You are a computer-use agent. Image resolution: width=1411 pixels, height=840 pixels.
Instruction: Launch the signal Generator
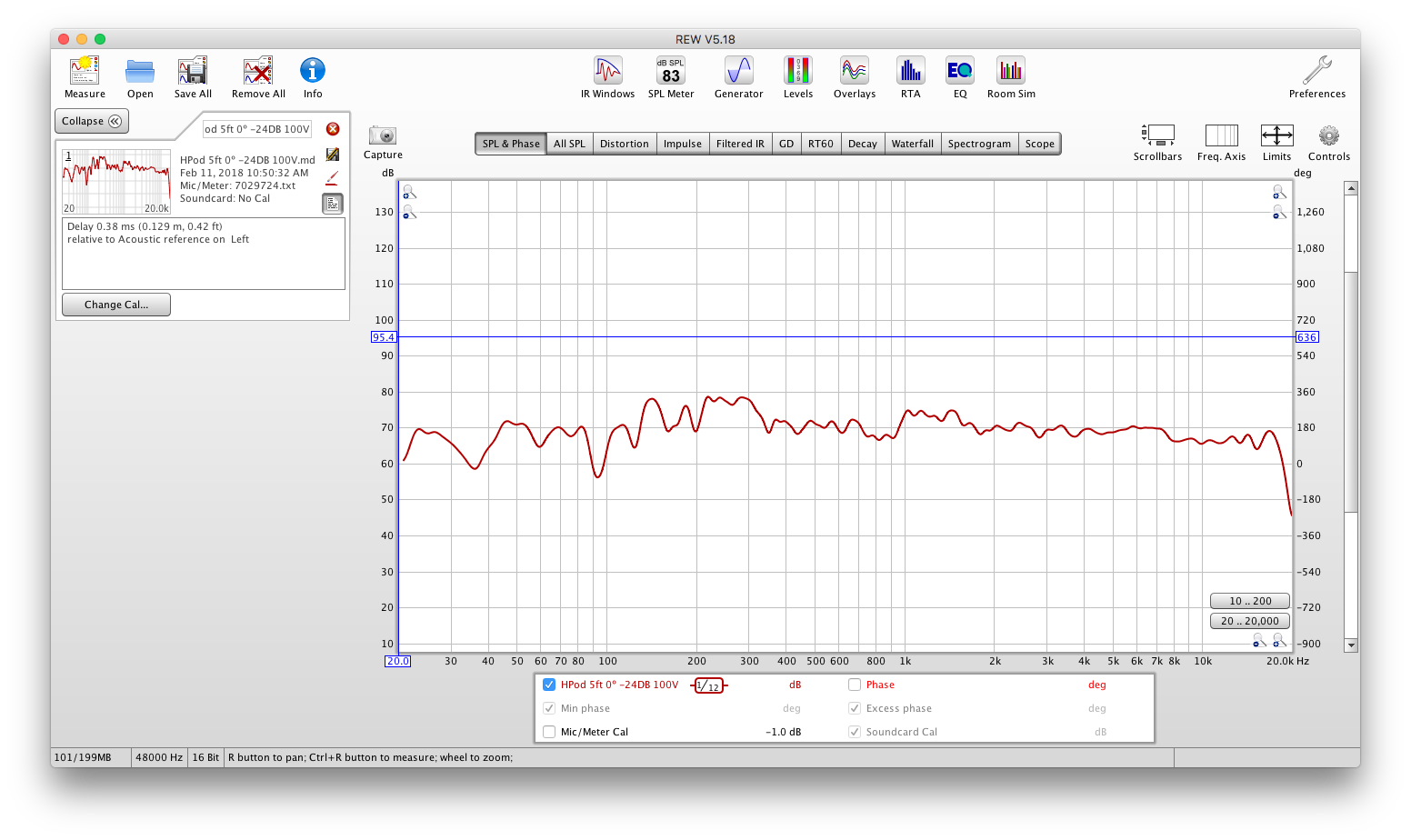coord(738,77)
